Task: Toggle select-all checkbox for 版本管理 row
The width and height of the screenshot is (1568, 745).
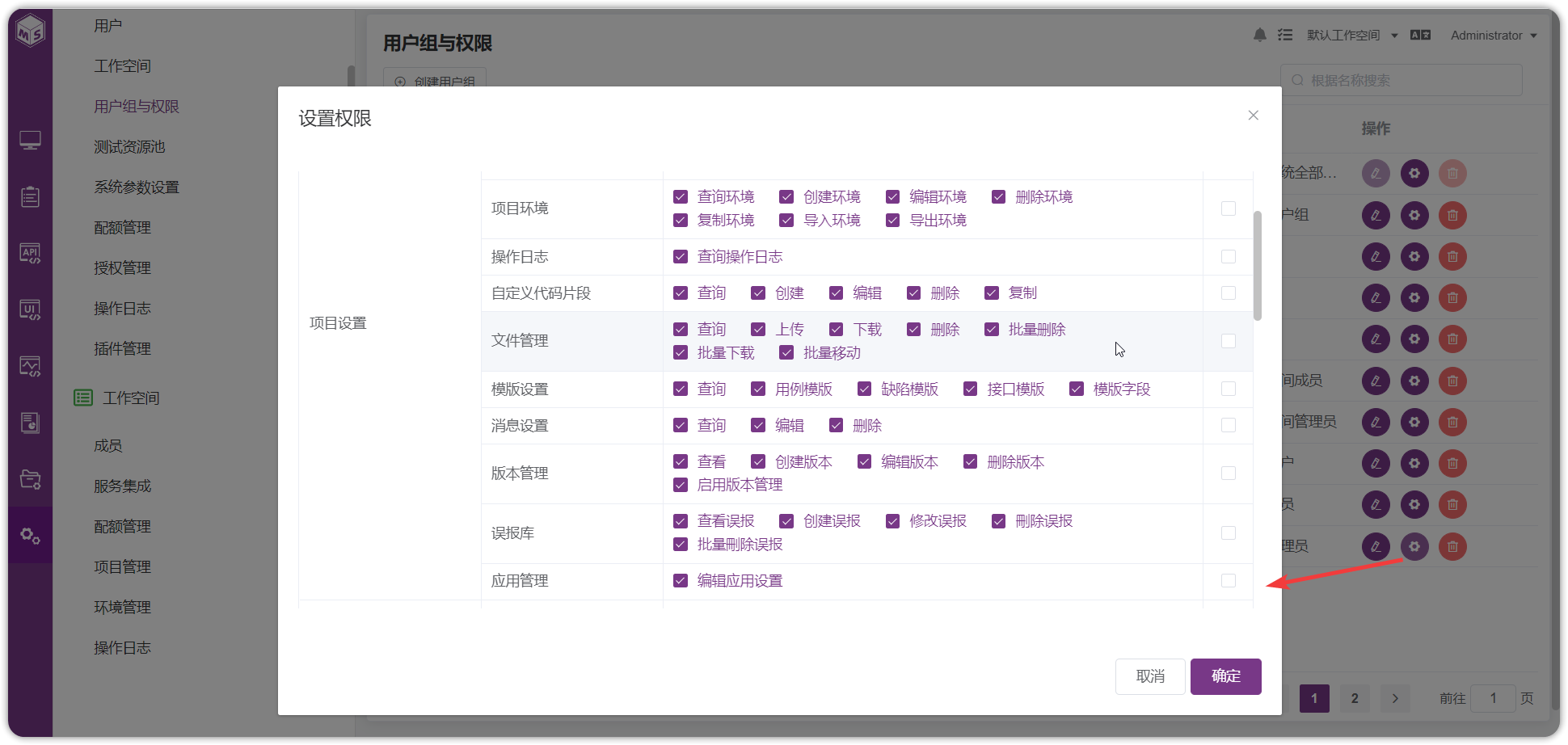Action: [x=1229, y=473]
